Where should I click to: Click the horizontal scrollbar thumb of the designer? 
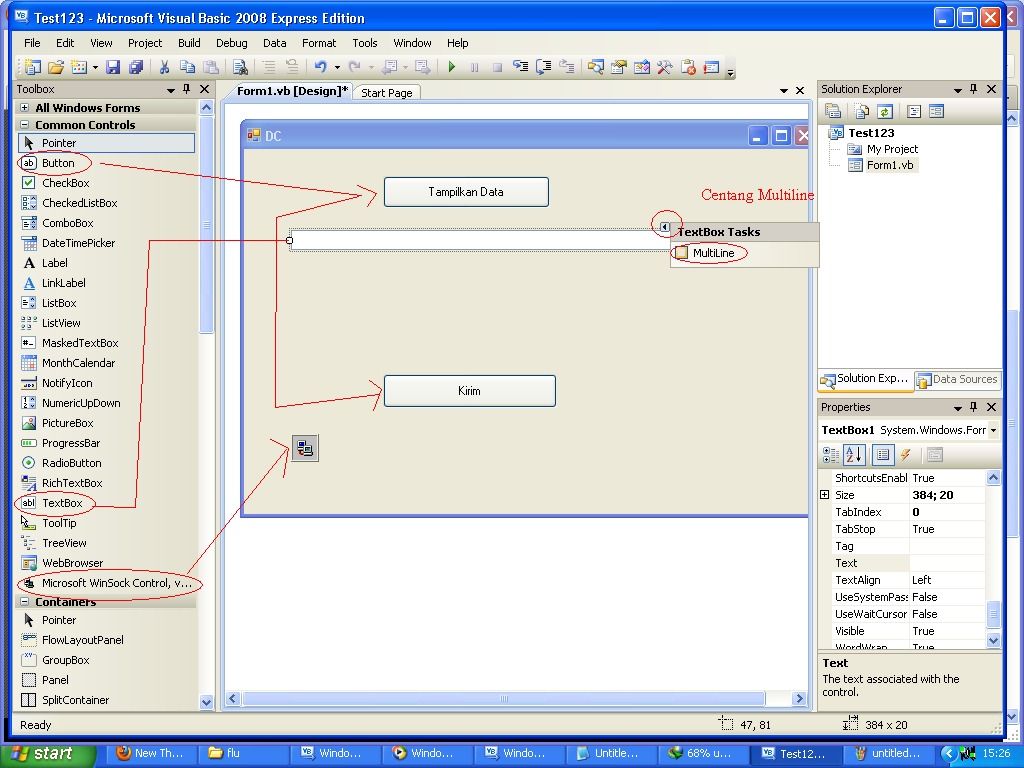[x=504, y=699]
